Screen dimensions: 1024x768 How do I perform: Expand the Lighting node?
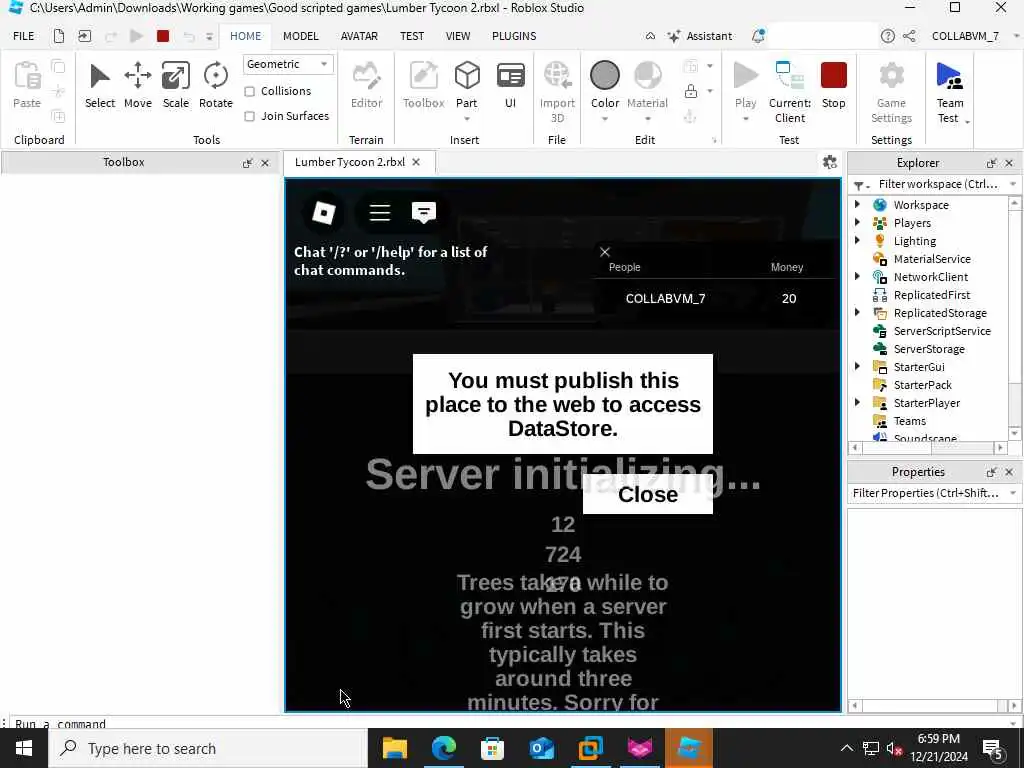click(857, 240)
